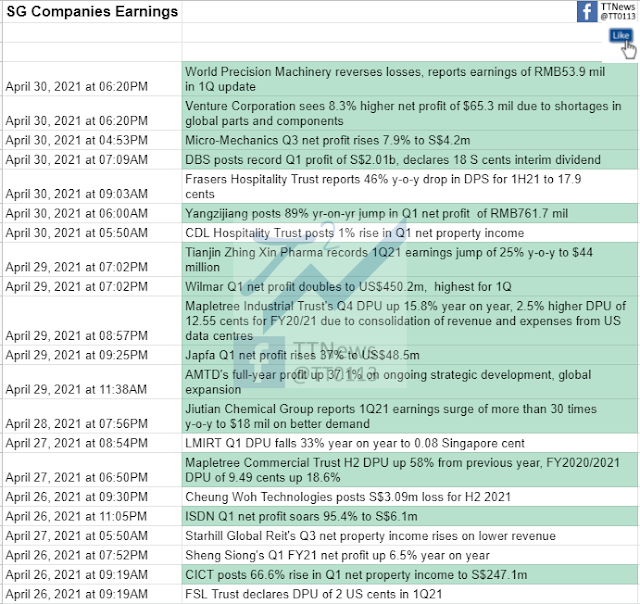This screenshot has width=640, height=604.
Task: Select the April 30, 2021 at 04:53PM cell
Action: tap(92, 140)
